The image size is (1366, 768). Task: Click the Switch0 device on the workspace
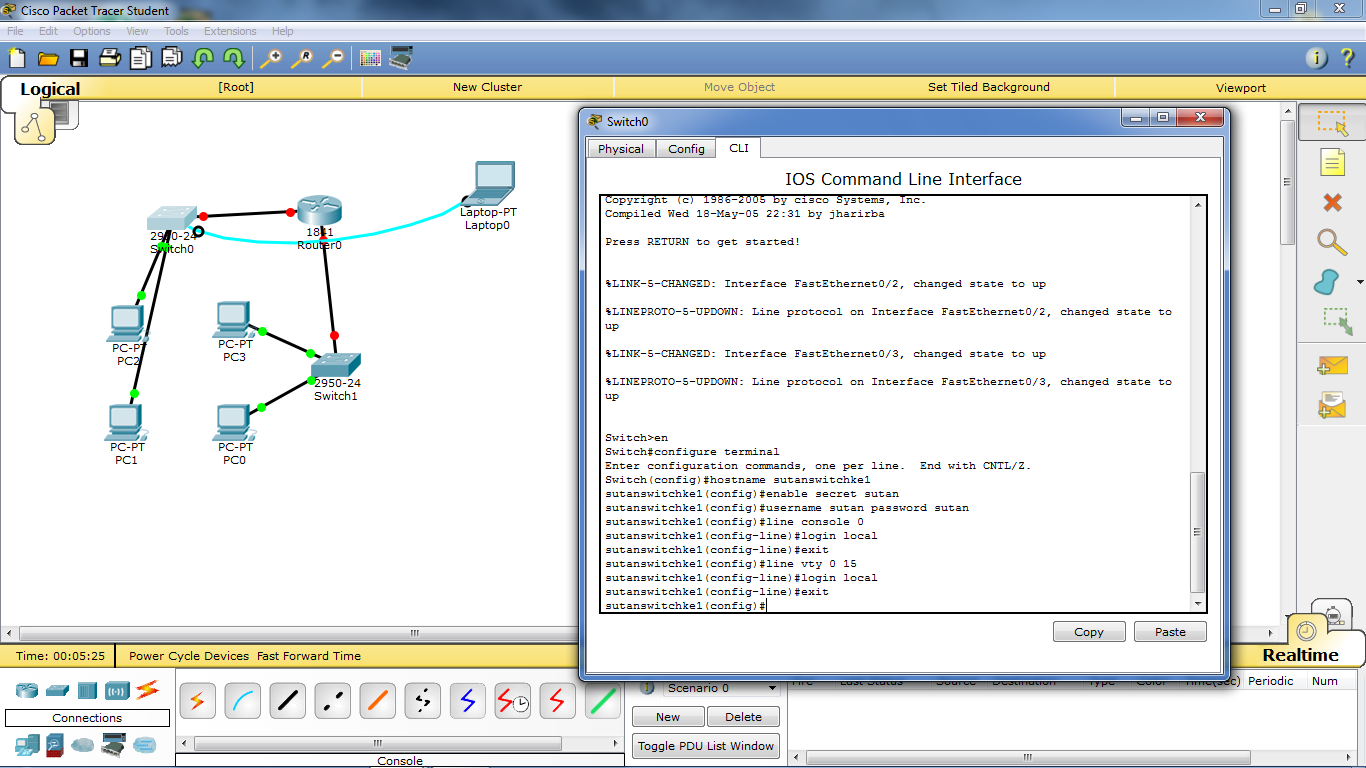tap(172, 220)
